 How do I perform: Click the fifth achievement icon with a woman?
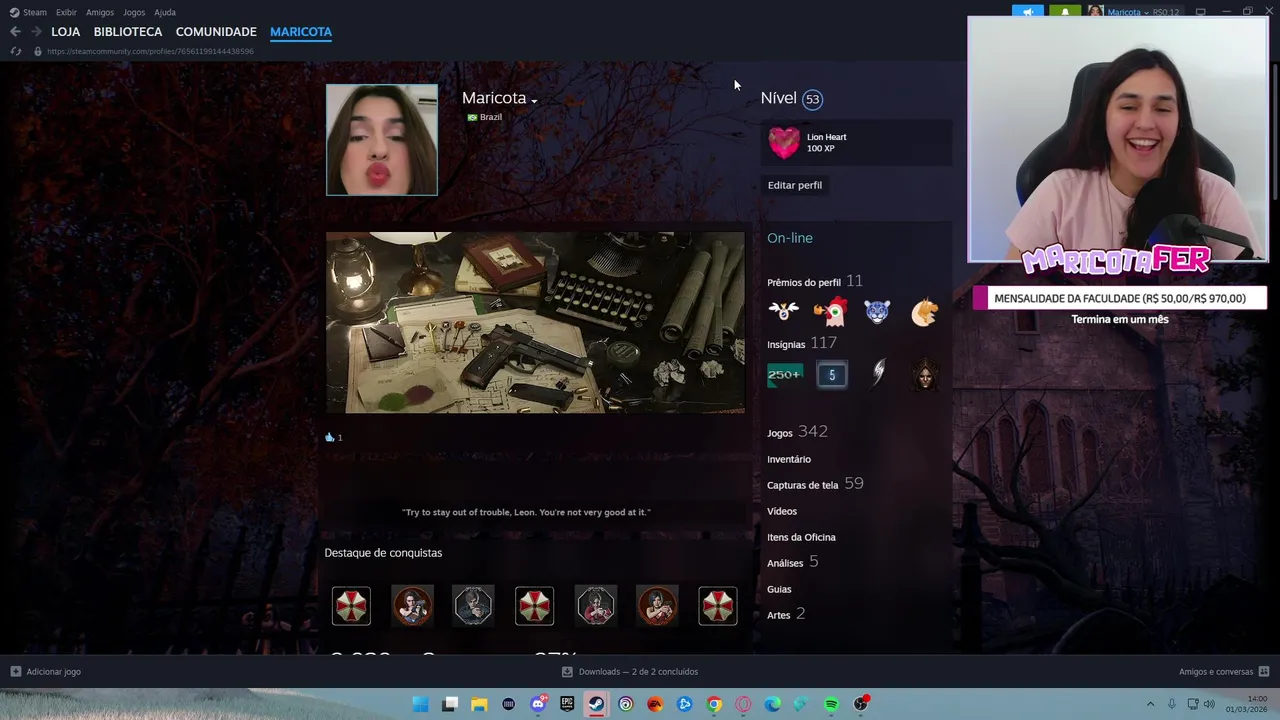(595, 606)
